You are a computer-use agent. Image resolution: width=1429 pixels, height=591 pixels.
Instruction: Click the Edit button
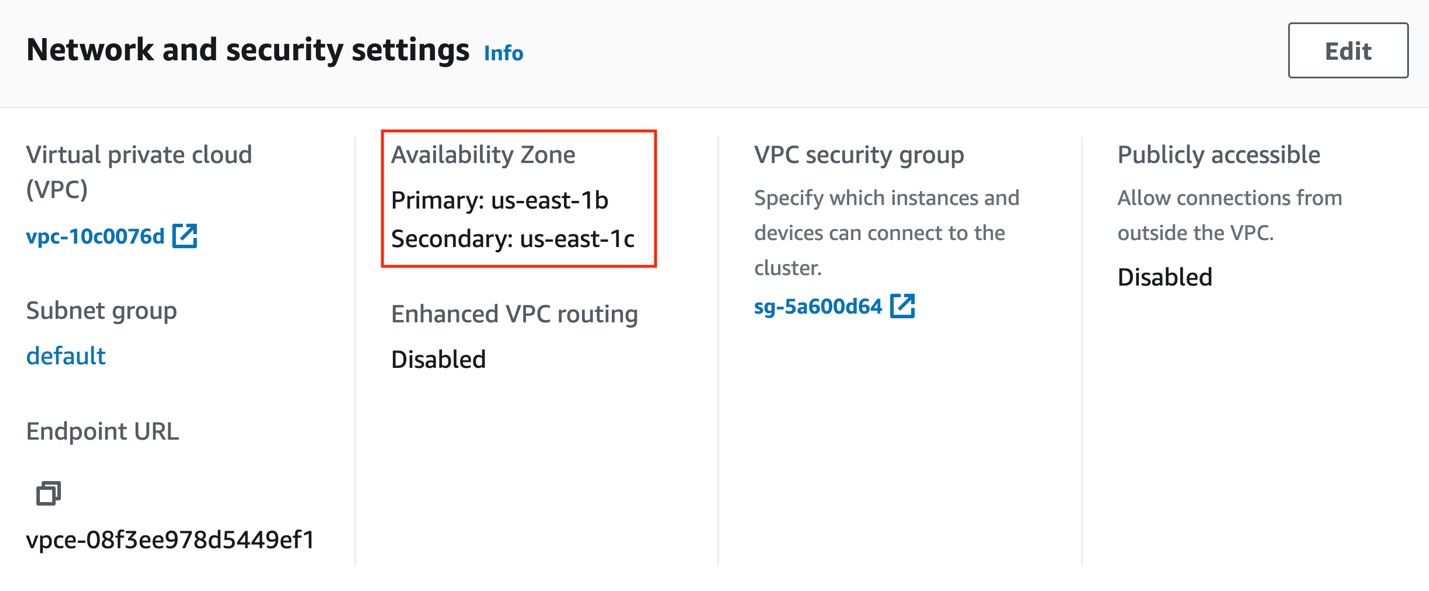click(x=1347, y=51)
